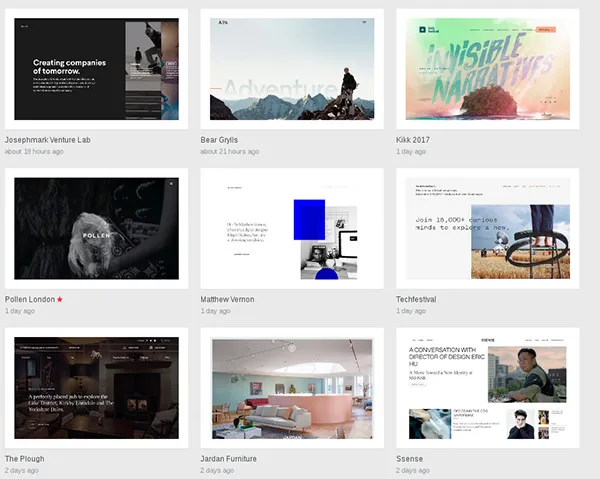
Task: Go to the Matthew Vernon title link
Action: pyautogui.click(x=227, y=299)
